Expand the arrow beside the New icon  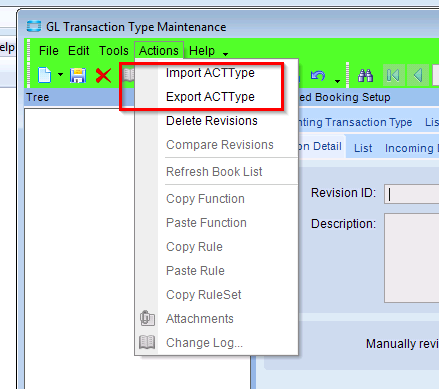60,75
